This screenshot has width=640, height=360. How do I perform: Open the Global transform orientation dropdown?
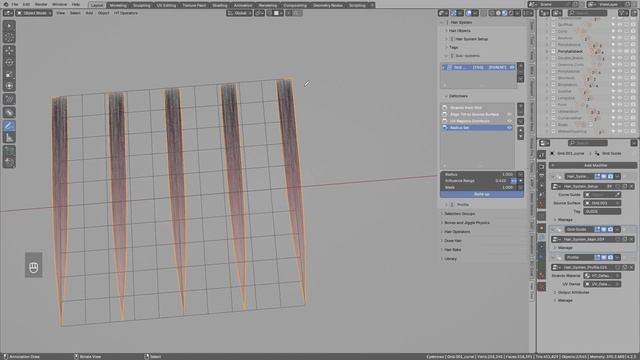point(239,13)
